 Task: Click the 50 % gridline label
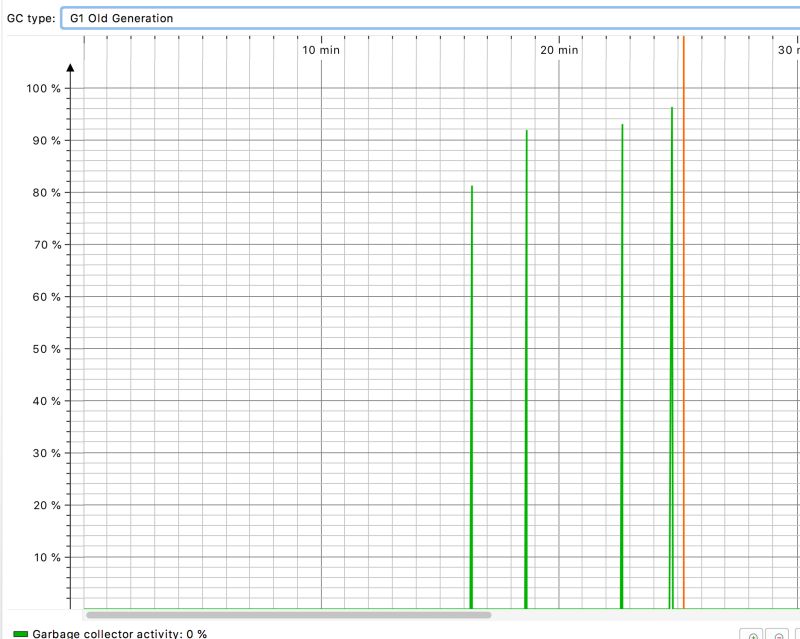coord(47,349)
